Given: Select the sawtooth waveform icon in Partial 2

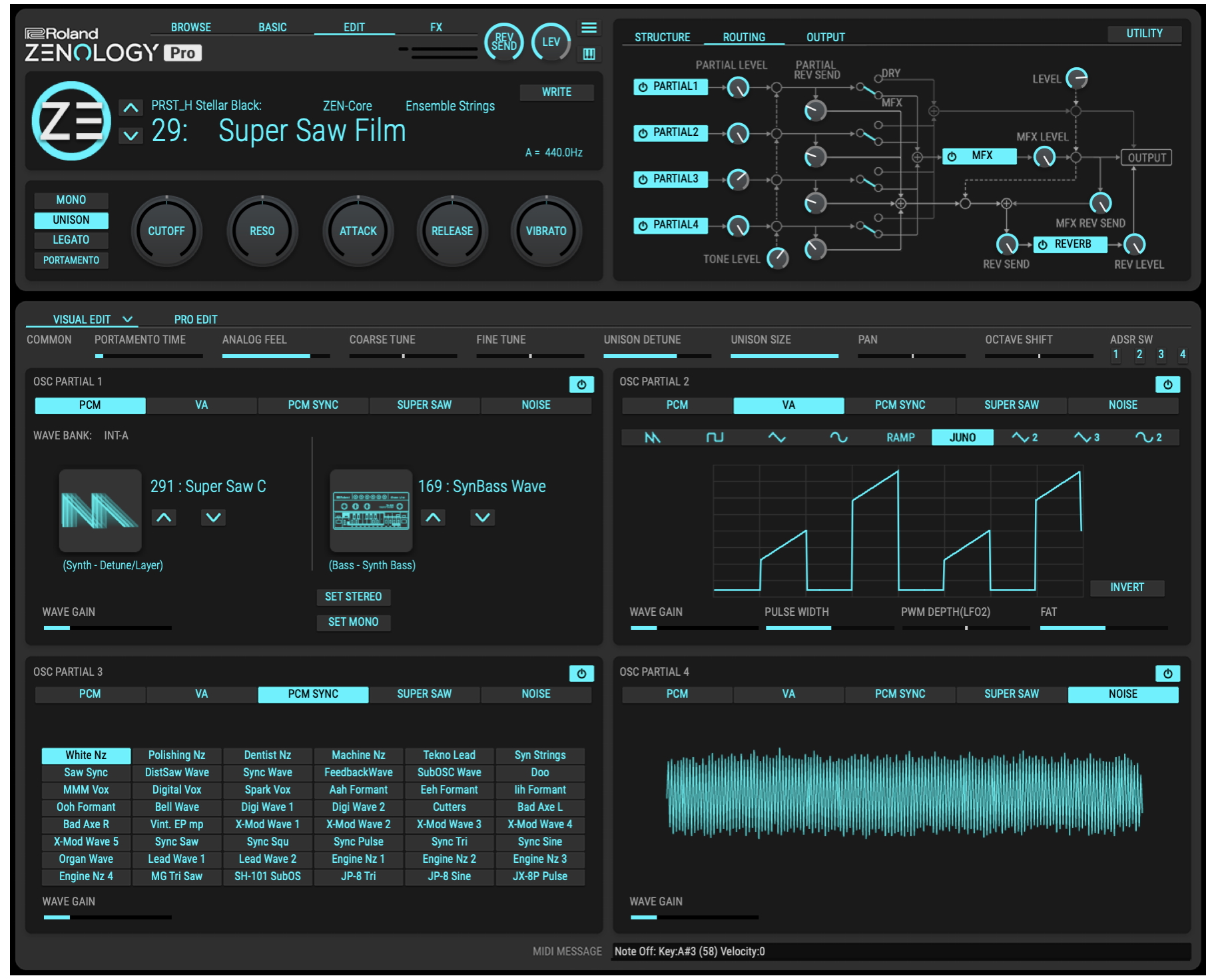Looking at the screenshot, I should click(652, 437).
